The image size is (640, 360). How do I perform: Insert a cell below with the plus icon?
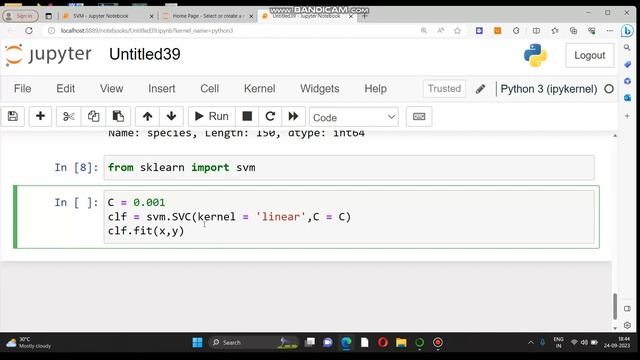(x=40, y=116)
